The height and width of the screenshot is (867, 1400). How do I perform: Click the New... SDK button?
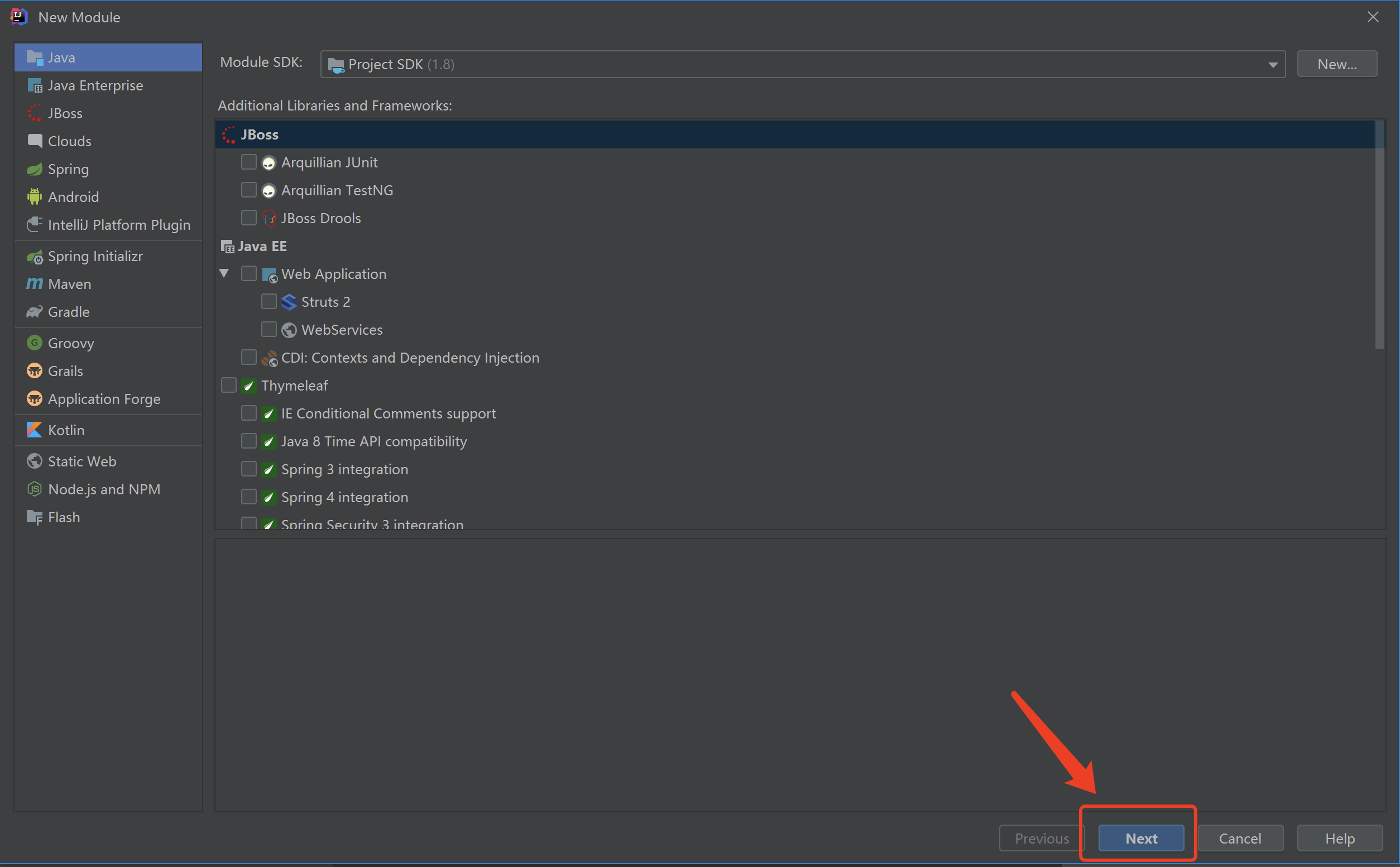pos(1336,64)
